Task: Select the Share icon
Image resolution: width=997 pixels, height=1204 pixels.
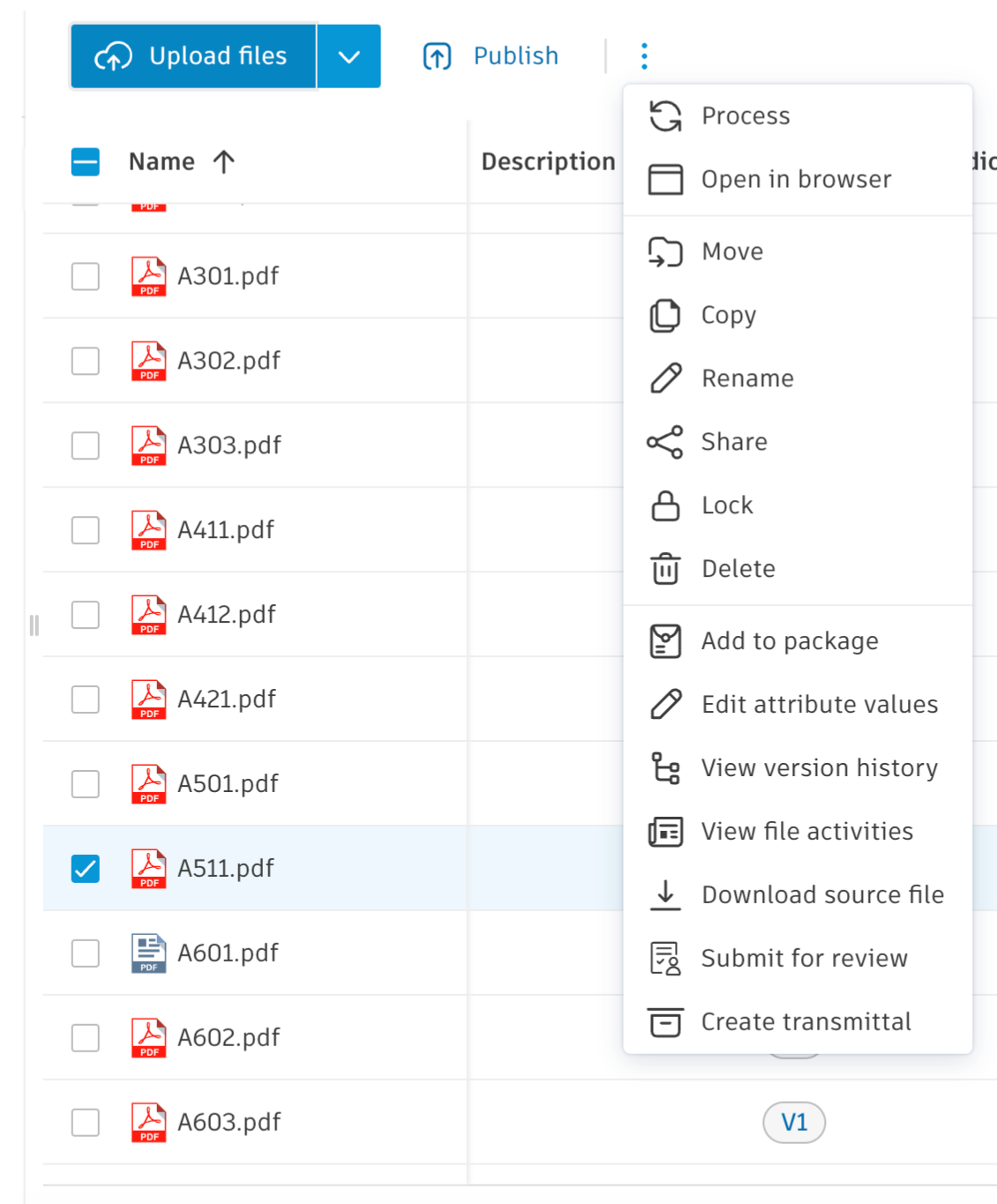Action: click(x=664, y=442)
